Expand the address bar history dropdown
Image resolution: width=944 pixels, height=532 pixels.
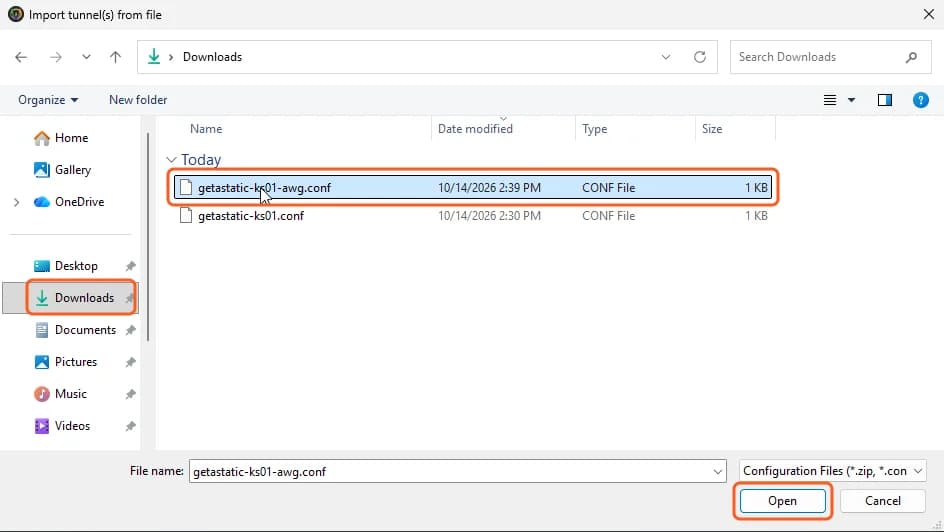tap(666, 57)
